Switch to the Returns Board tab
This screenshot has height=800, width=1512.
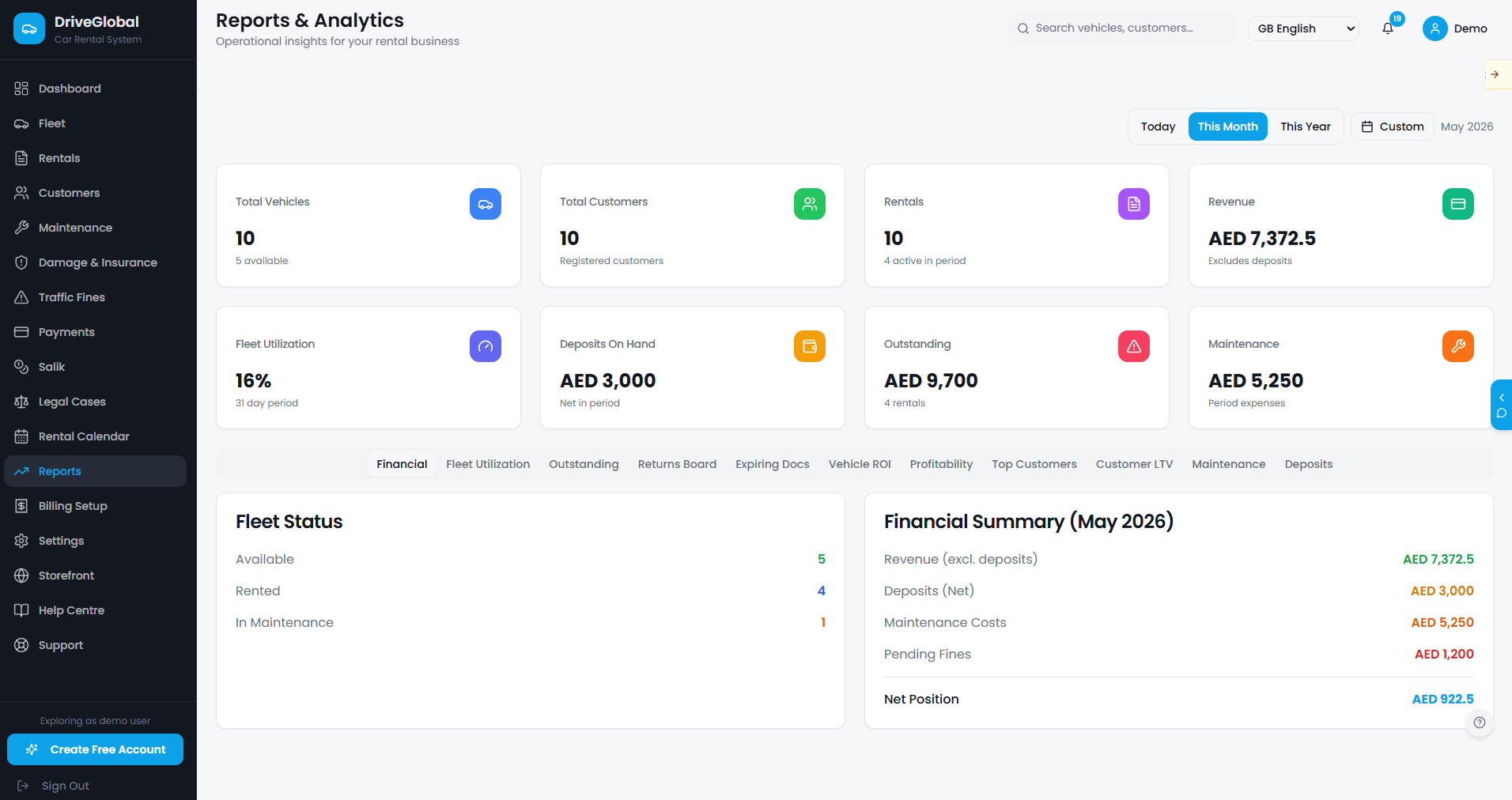[677, 464]
